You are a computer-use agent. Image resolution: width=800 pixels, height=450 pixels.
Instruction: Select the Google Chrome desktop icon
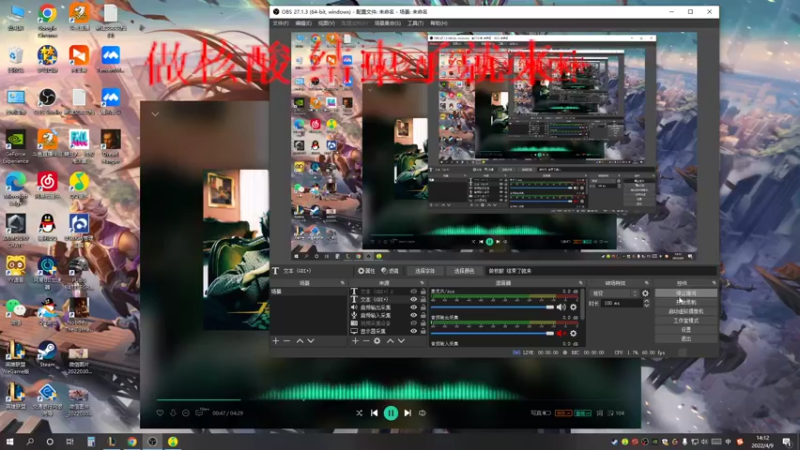tap(47, 21)
